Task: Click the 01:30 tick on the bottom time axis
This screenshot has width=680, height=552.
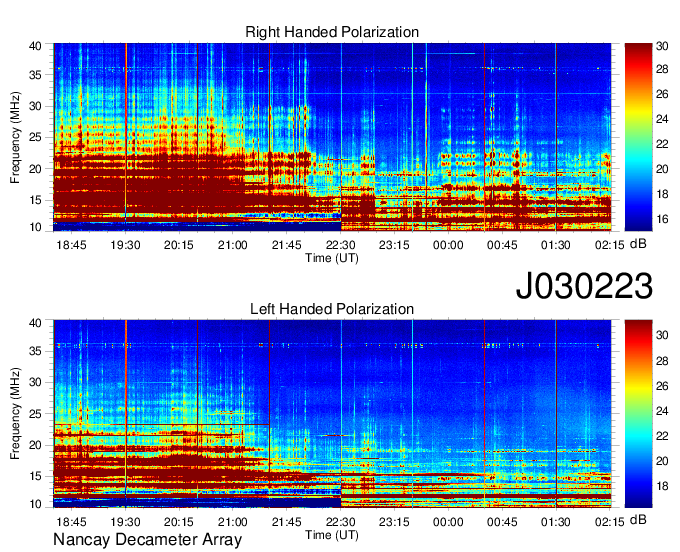Action: click(556, 523)
